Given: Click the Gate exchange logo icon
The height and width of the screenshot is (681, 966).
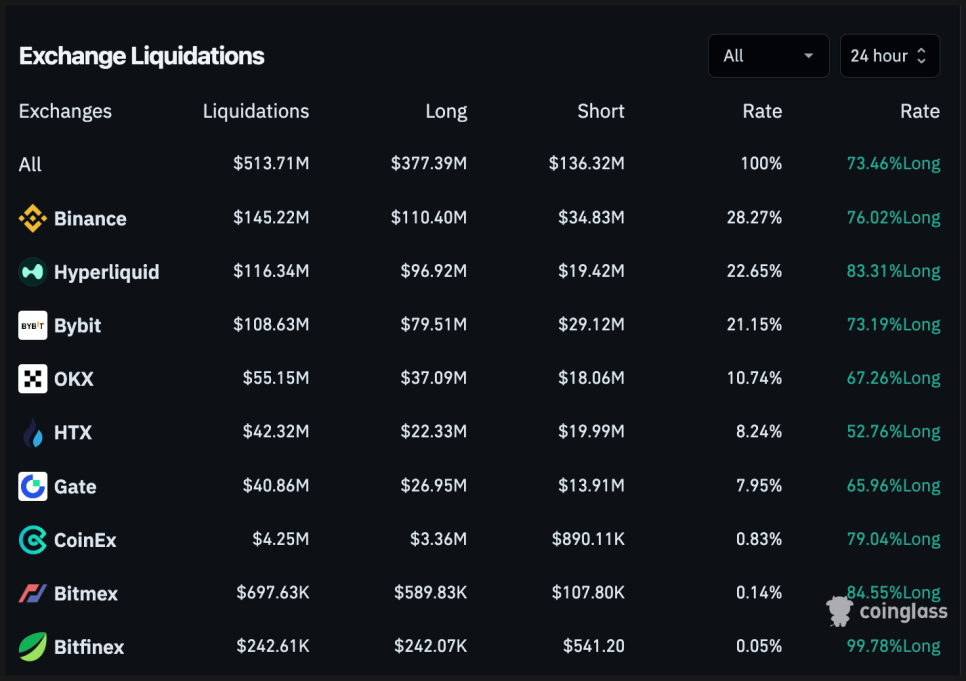Looking at the screenshot, I should [x=33, y=487].
